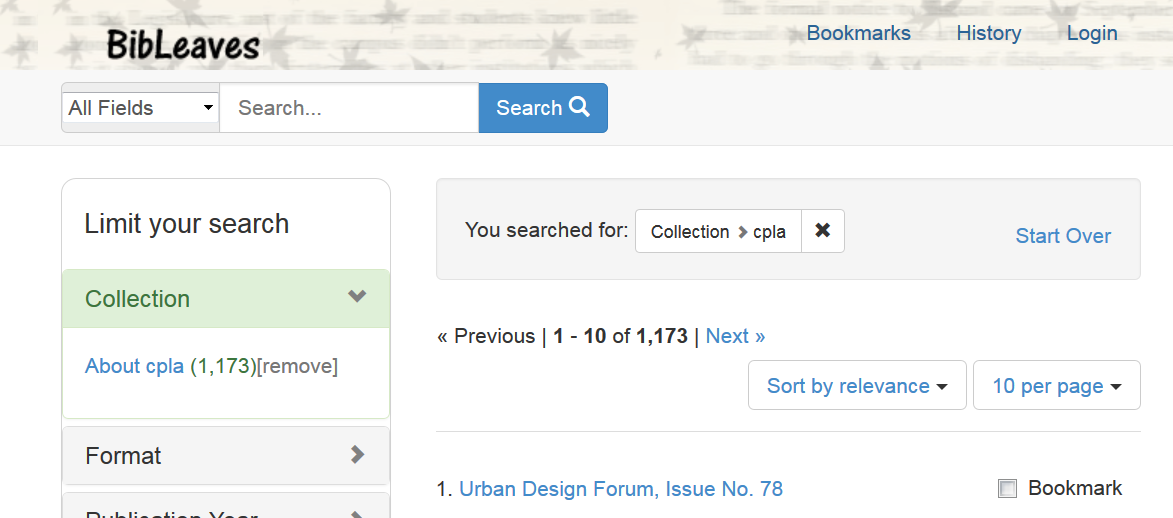Go to Bookmarks in the top navigation
The width and height of the screenshot is (1173, 518).
858,33
